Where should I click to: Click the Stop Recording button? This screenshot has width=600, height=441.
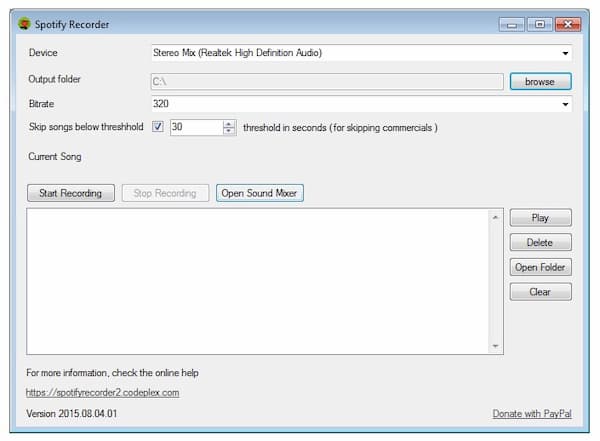pyautogui.click(x=165, y=193)
